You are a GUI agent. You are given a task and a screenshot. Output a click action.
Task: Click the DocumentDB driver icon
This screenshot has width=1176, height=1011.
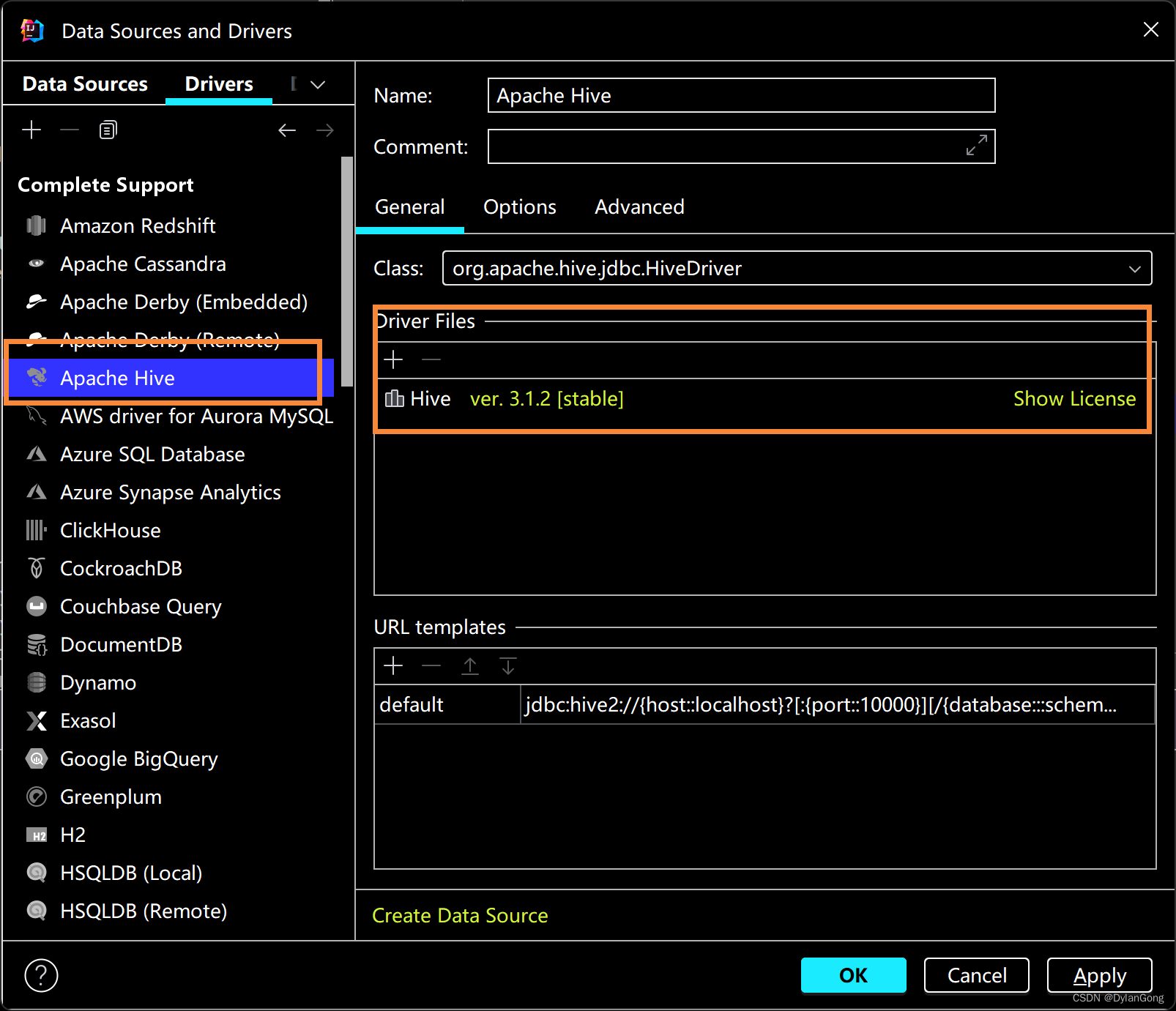click(37, 644)
